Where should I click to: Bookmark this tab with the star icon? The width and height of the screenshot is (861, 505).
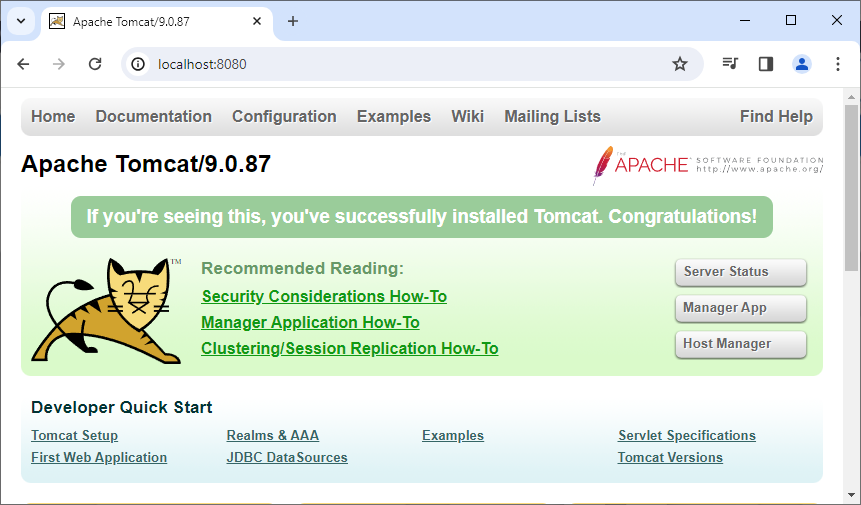click(x=680, y=64)
